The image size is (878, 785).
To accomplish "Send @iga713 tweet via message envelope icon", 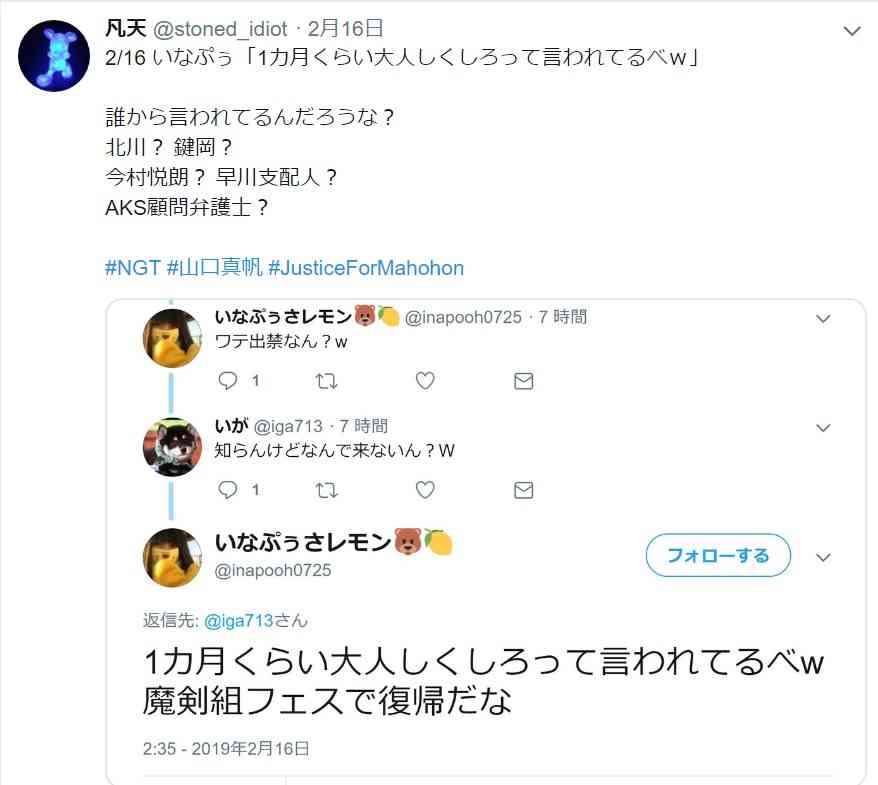I will pyautogui.click(x=524, y=490).
